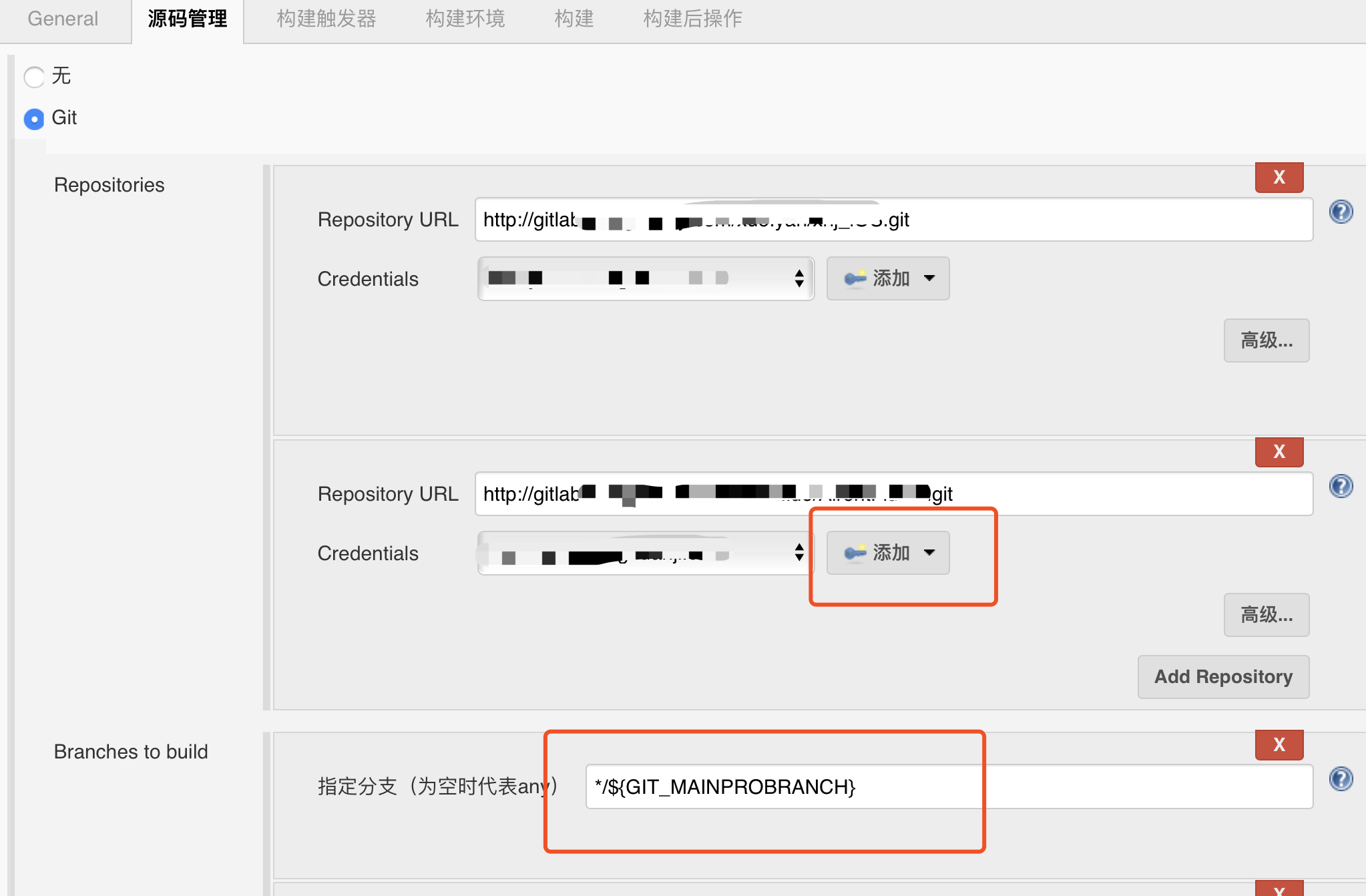Open first repository Credentials dropdown
This screenshot has width=1366, height=896.
tap(645, 278)
